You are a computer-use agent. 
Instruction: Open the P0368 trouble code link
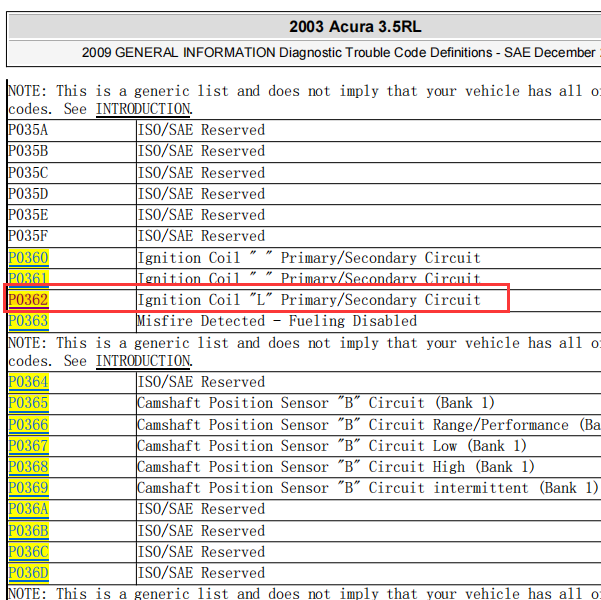(29, 467)
